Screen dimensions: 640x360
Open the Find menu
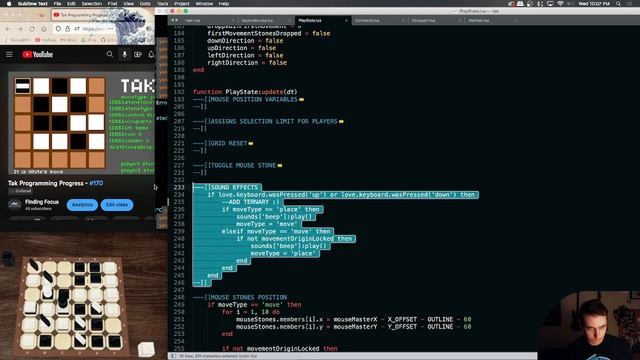(x=113, y=4)
